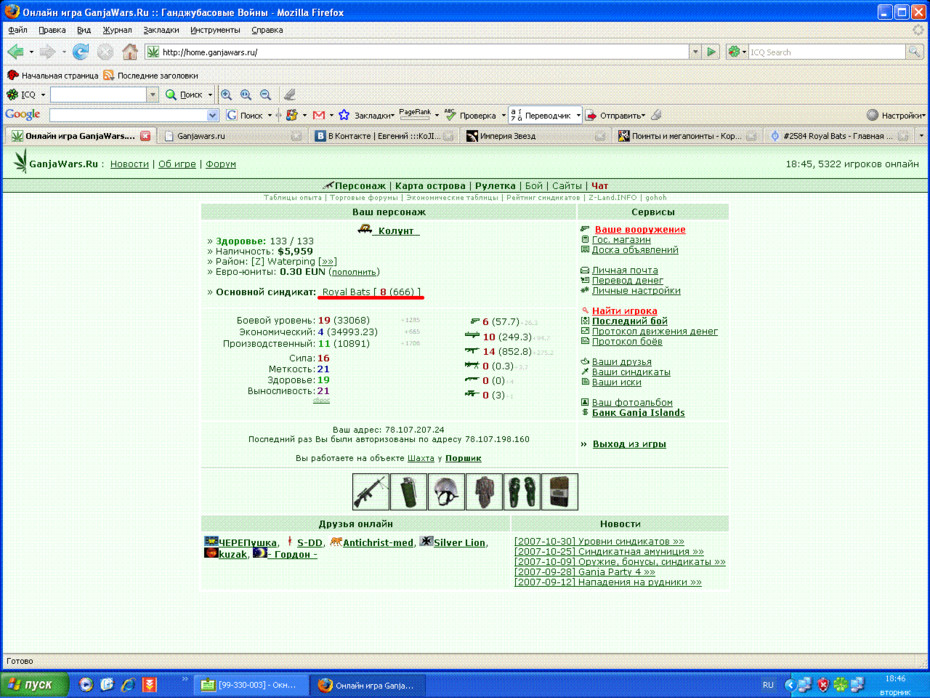
Task: Open the 99-330-003 taskbar window button
Action: [250, 685]
